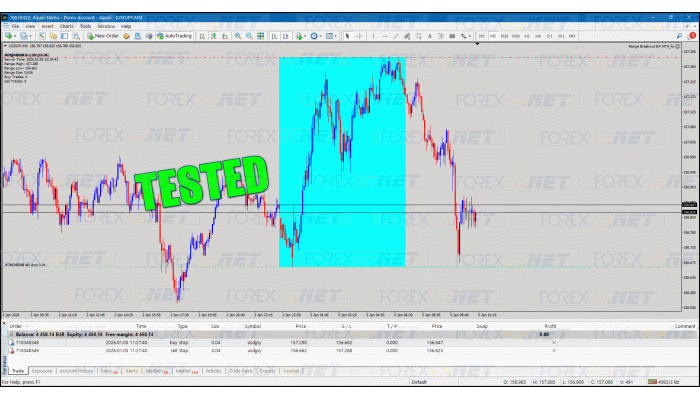The image size is (700, 400).
Task: Select the Text tool
Action: [429, 36]
